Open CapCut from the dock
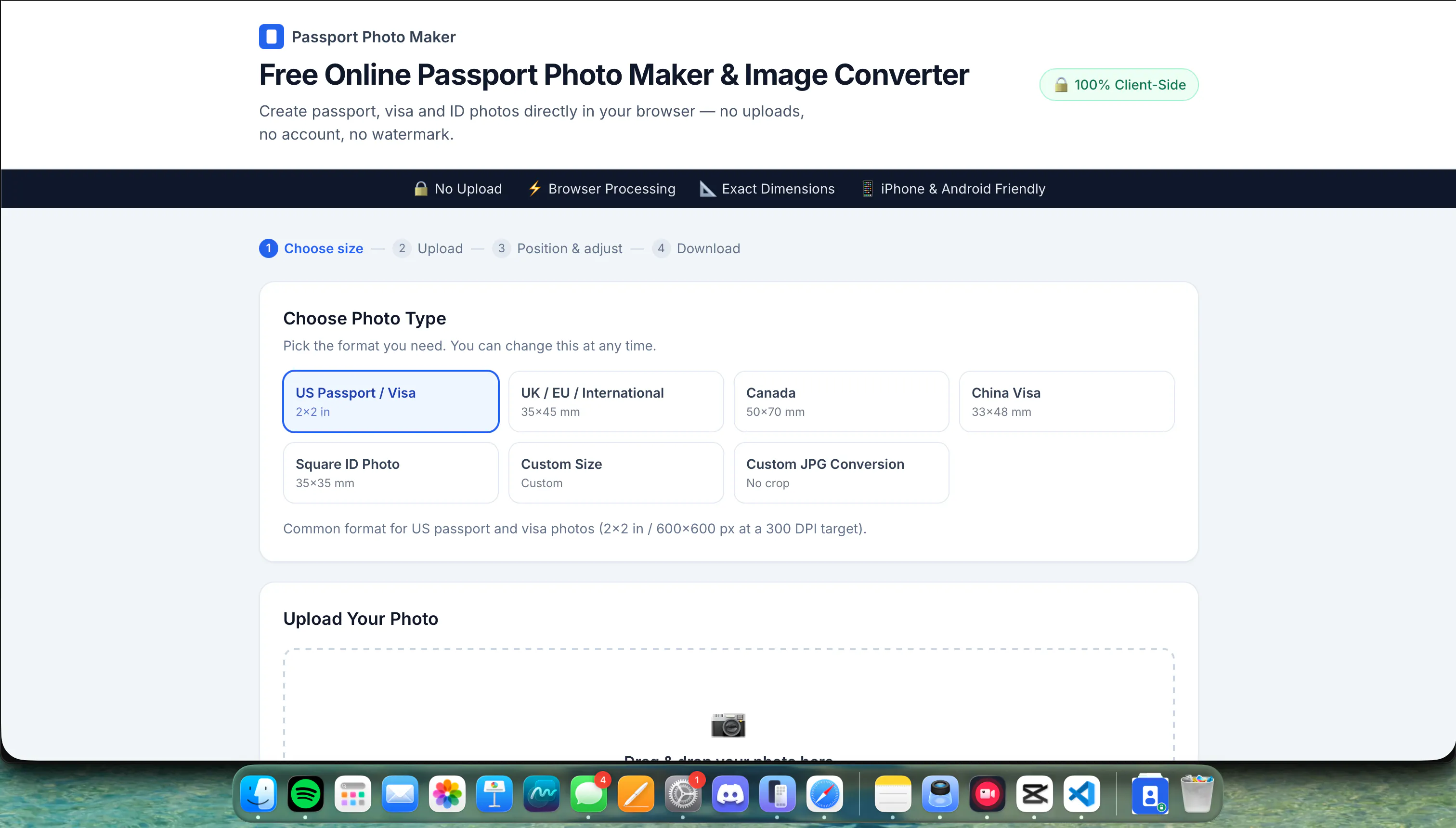1456x828 pixels. coord(1034,794)
